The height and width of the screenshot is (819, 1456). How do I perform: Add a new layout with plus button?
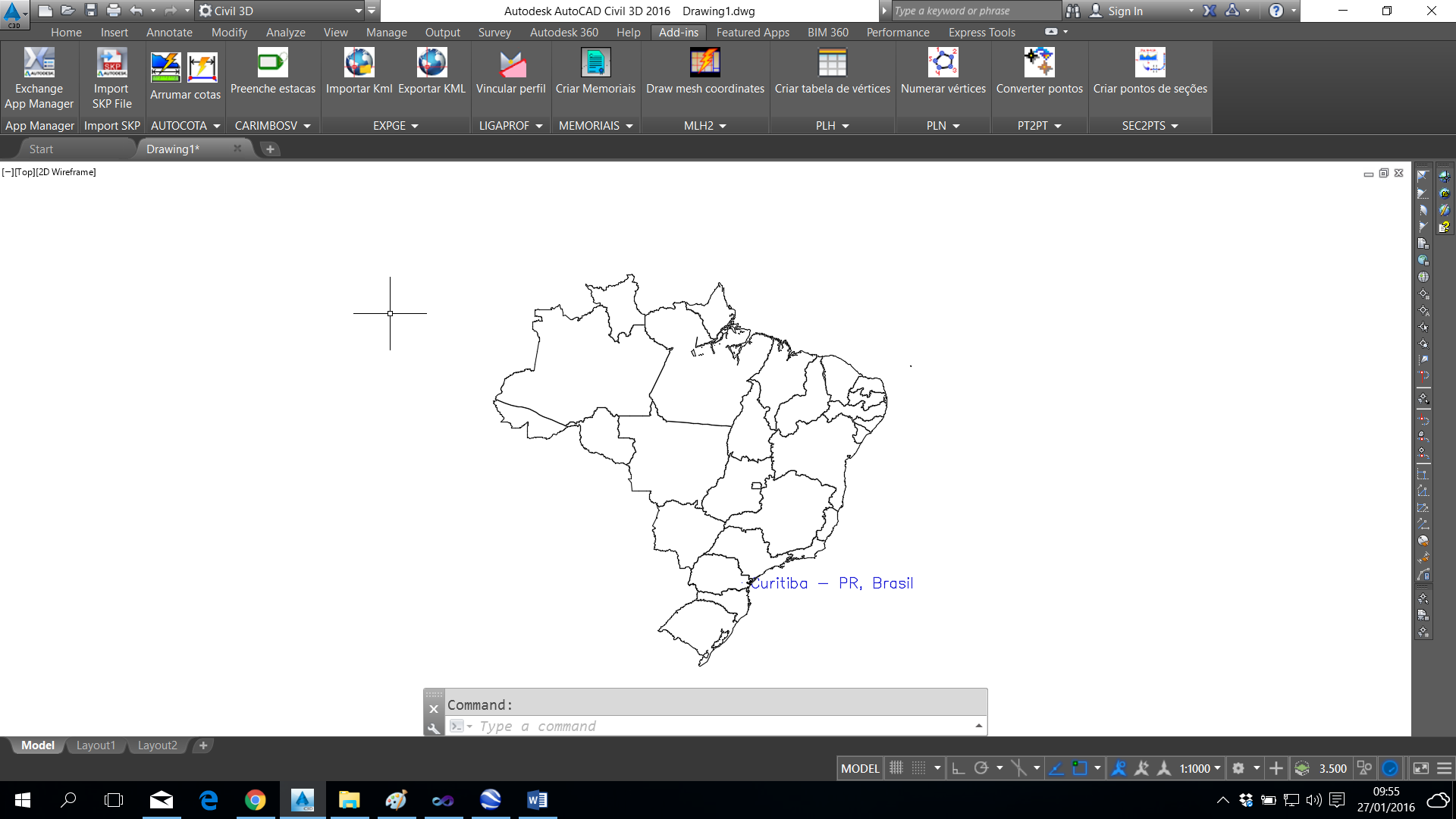pyautogui.click(x=202, y=745)
